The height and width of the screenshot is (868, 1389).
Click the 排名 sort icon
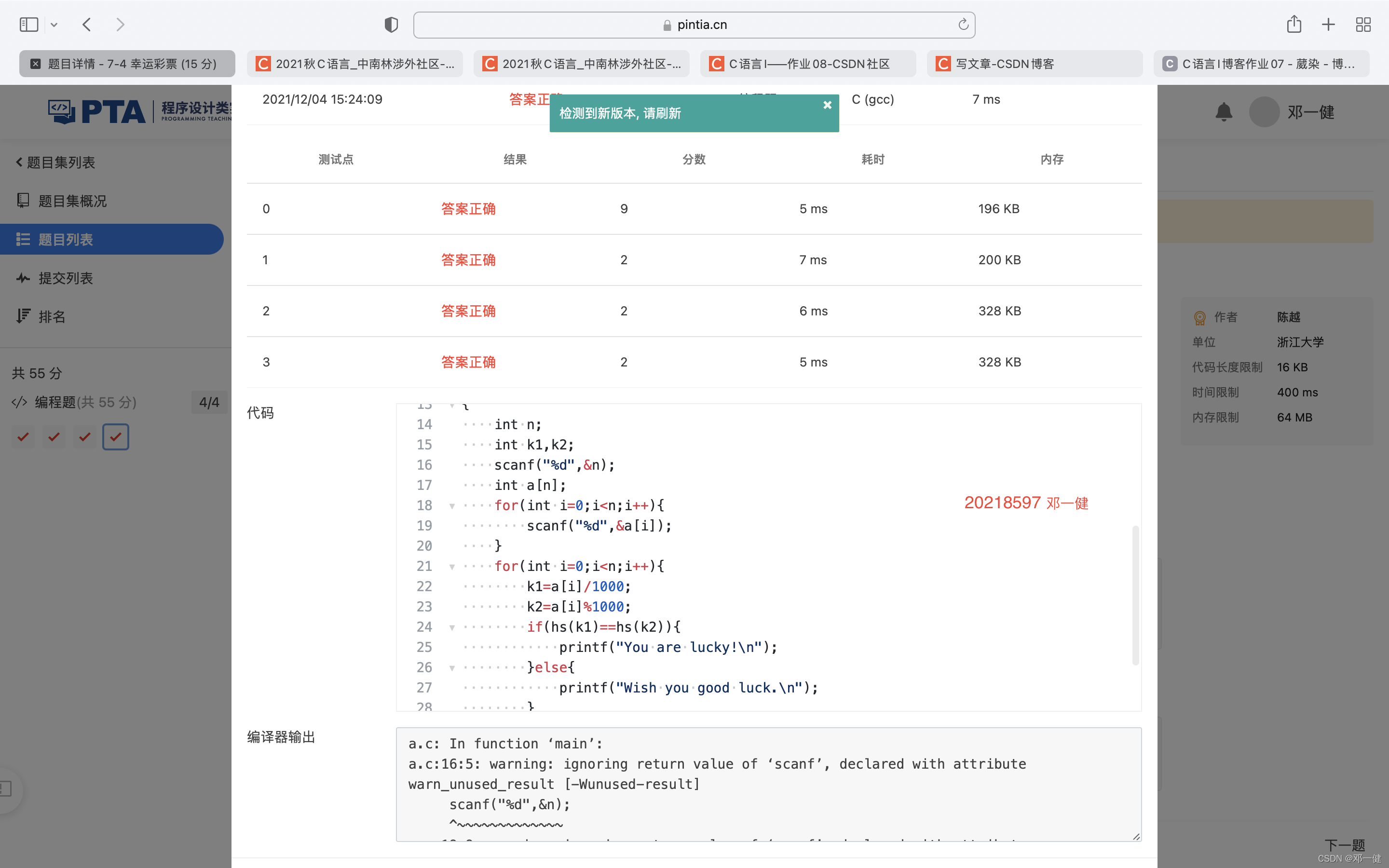point(23,316)
